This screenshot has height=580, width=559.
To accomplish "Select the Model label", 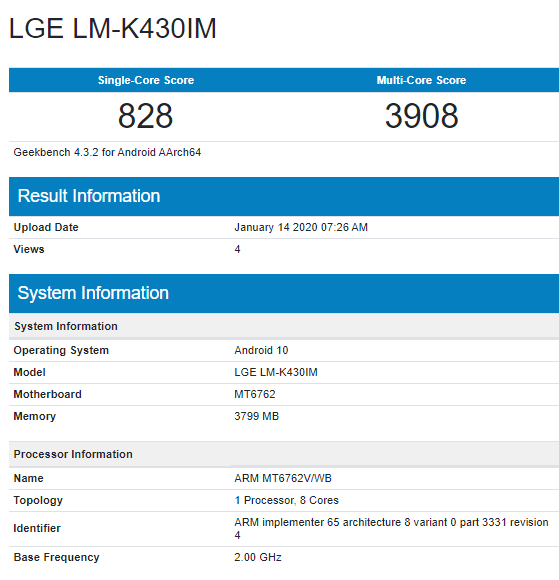I will 30,372.
